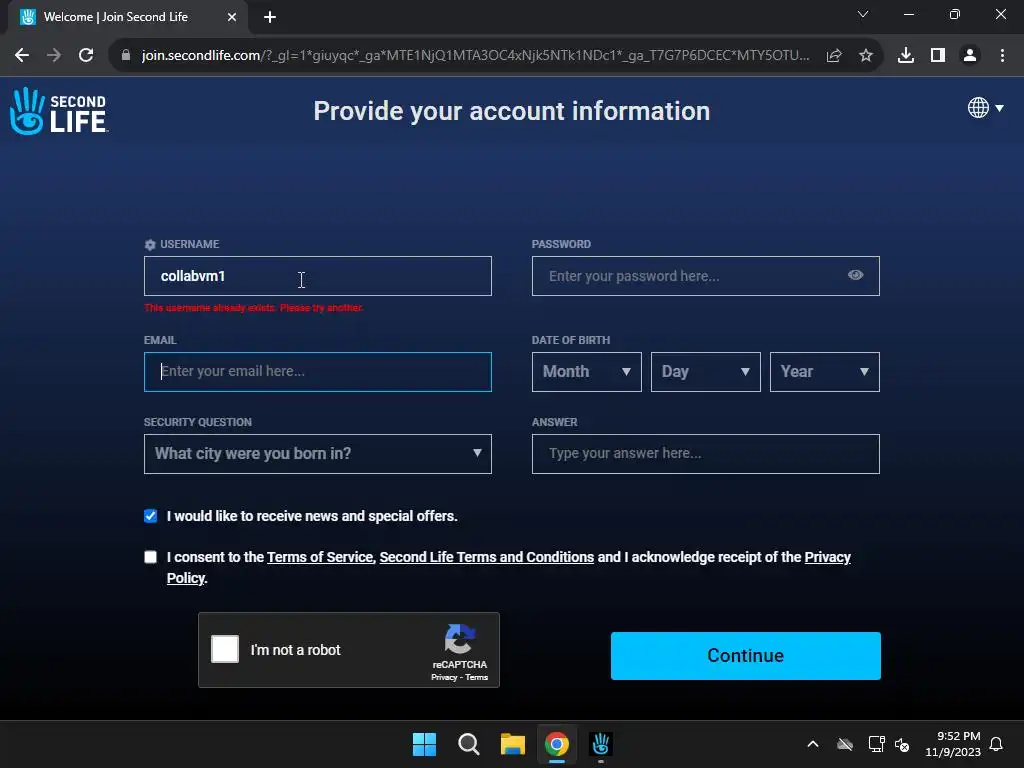This screenshot has width=1024, height=768.
Task: Show hidden tray icons chevron
Action: coord(813,744)
